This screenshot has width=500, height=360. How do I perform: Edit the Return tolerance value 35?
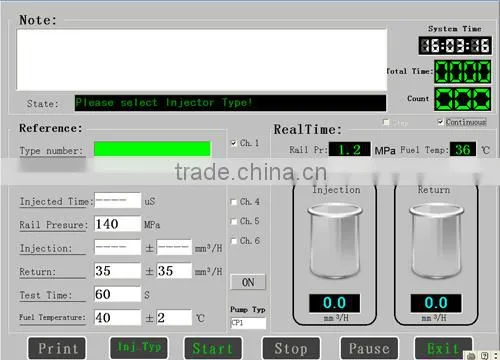[174, 271]
